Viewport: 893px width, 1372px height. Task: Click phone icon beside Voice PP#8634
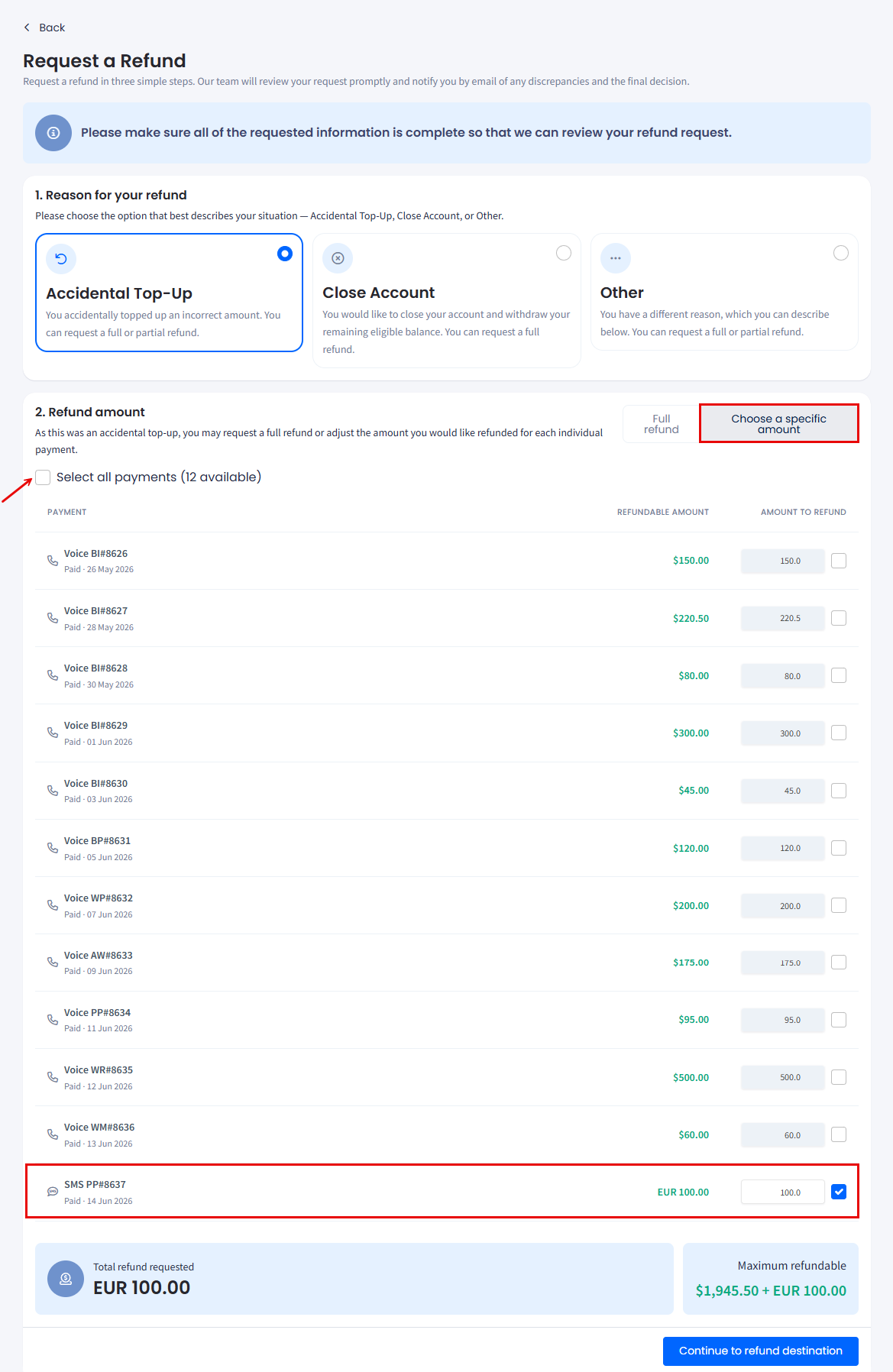pos(53,1020)
